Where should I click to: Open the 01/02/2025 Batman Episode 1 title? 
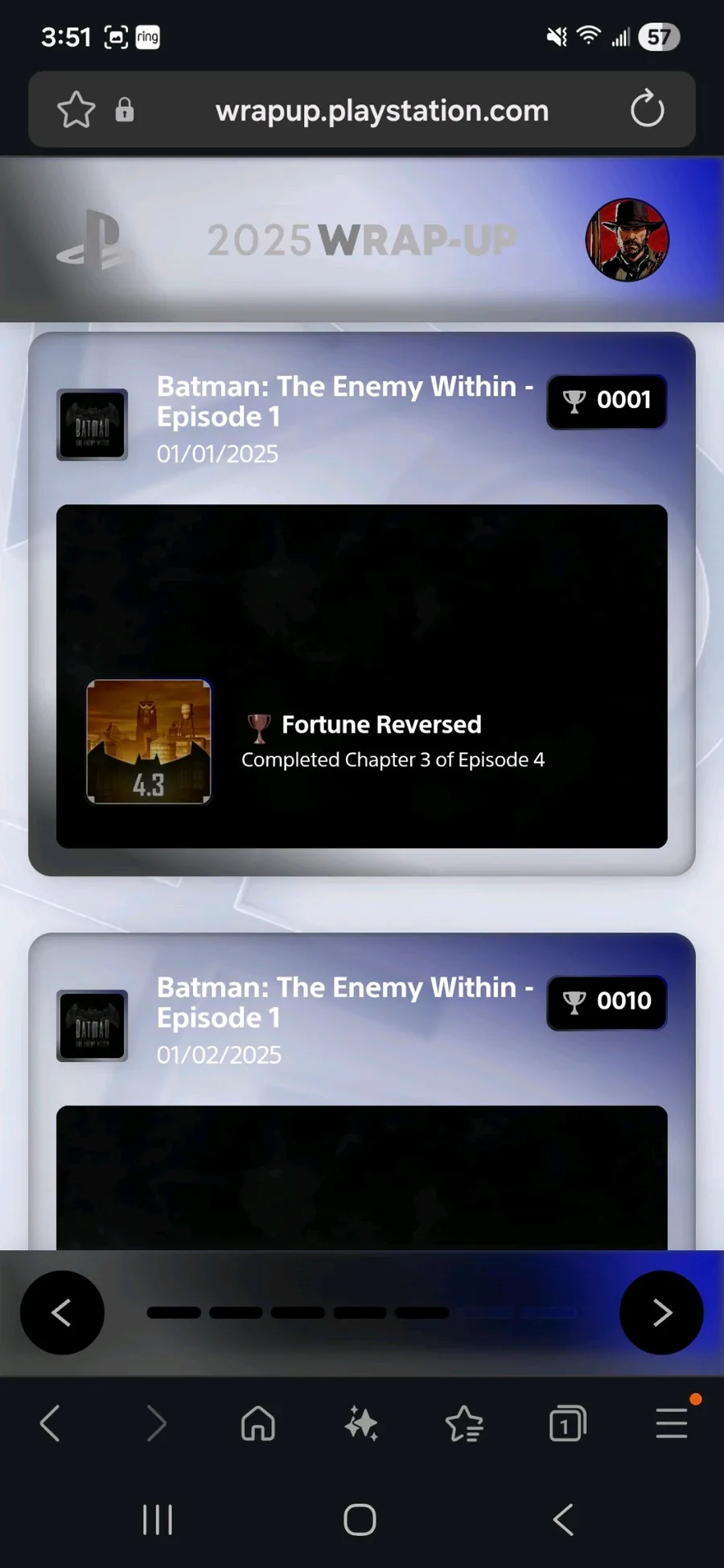[x=345, y=1002]
